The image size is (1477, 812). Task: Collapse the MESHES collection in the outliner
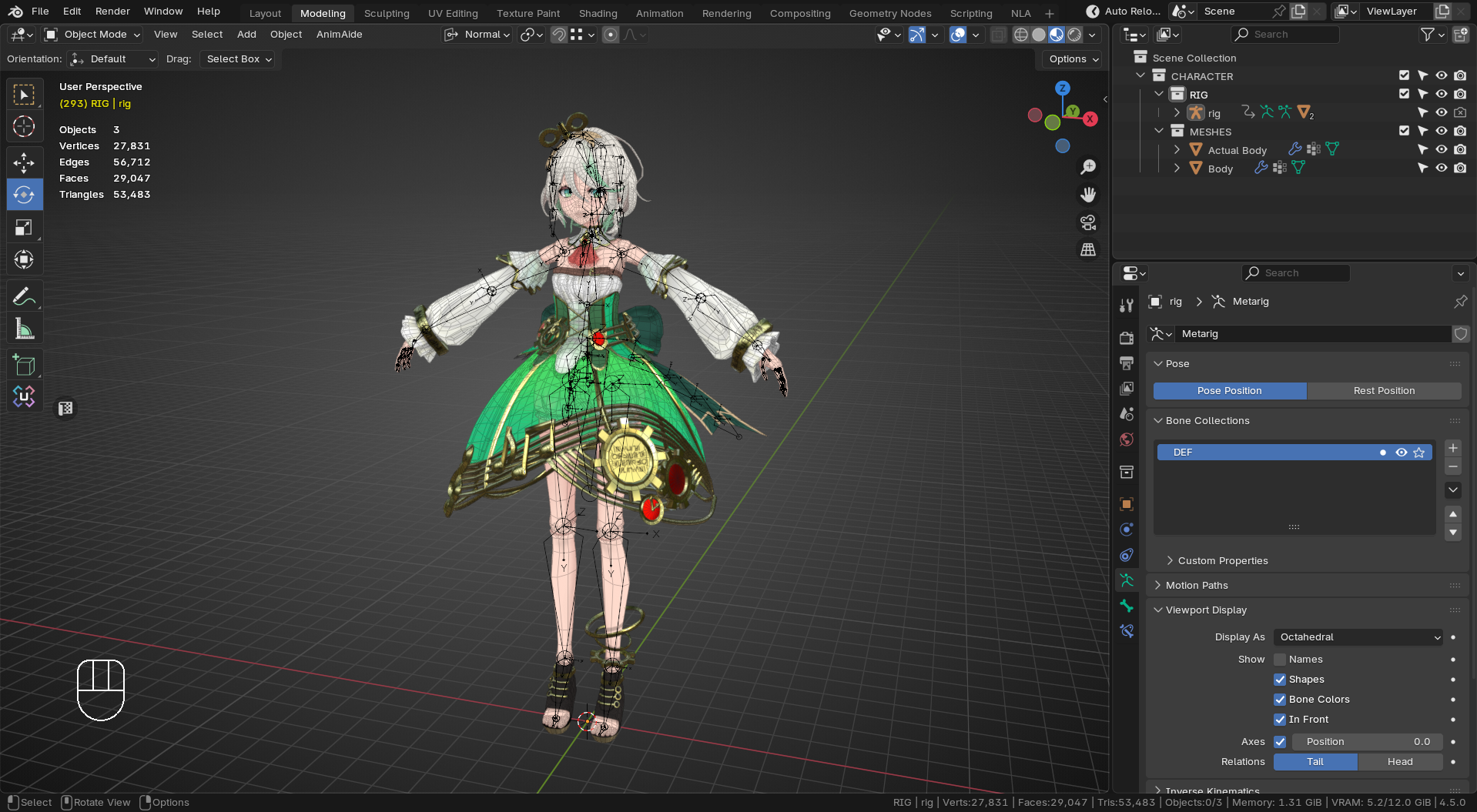click(x=1160, y=131)
